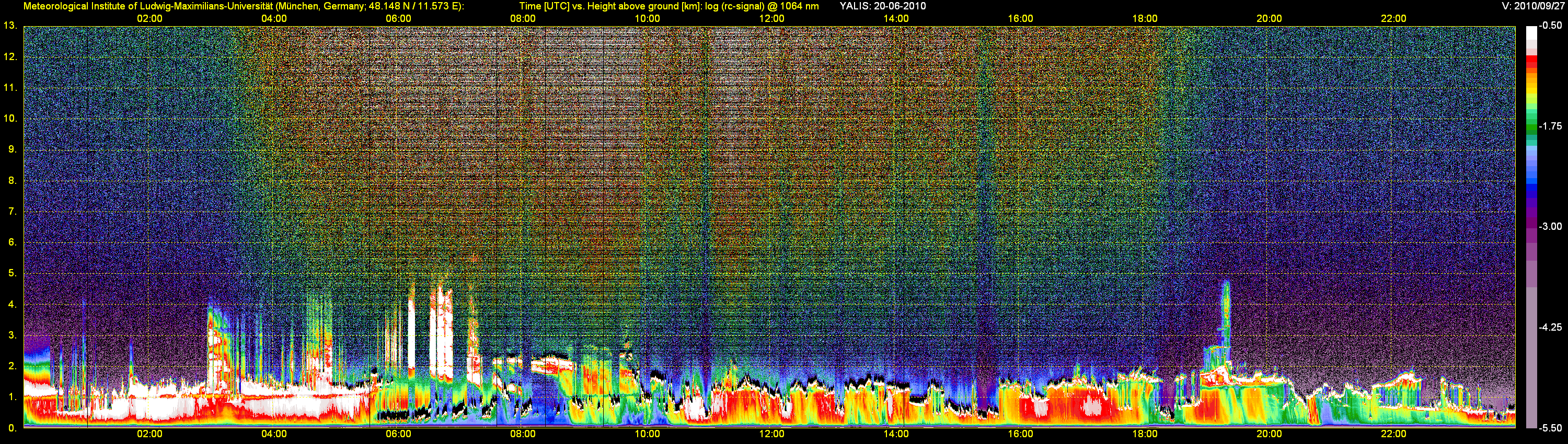
Task: Click the 9. km height axis label
Action: tap(12, 149)
